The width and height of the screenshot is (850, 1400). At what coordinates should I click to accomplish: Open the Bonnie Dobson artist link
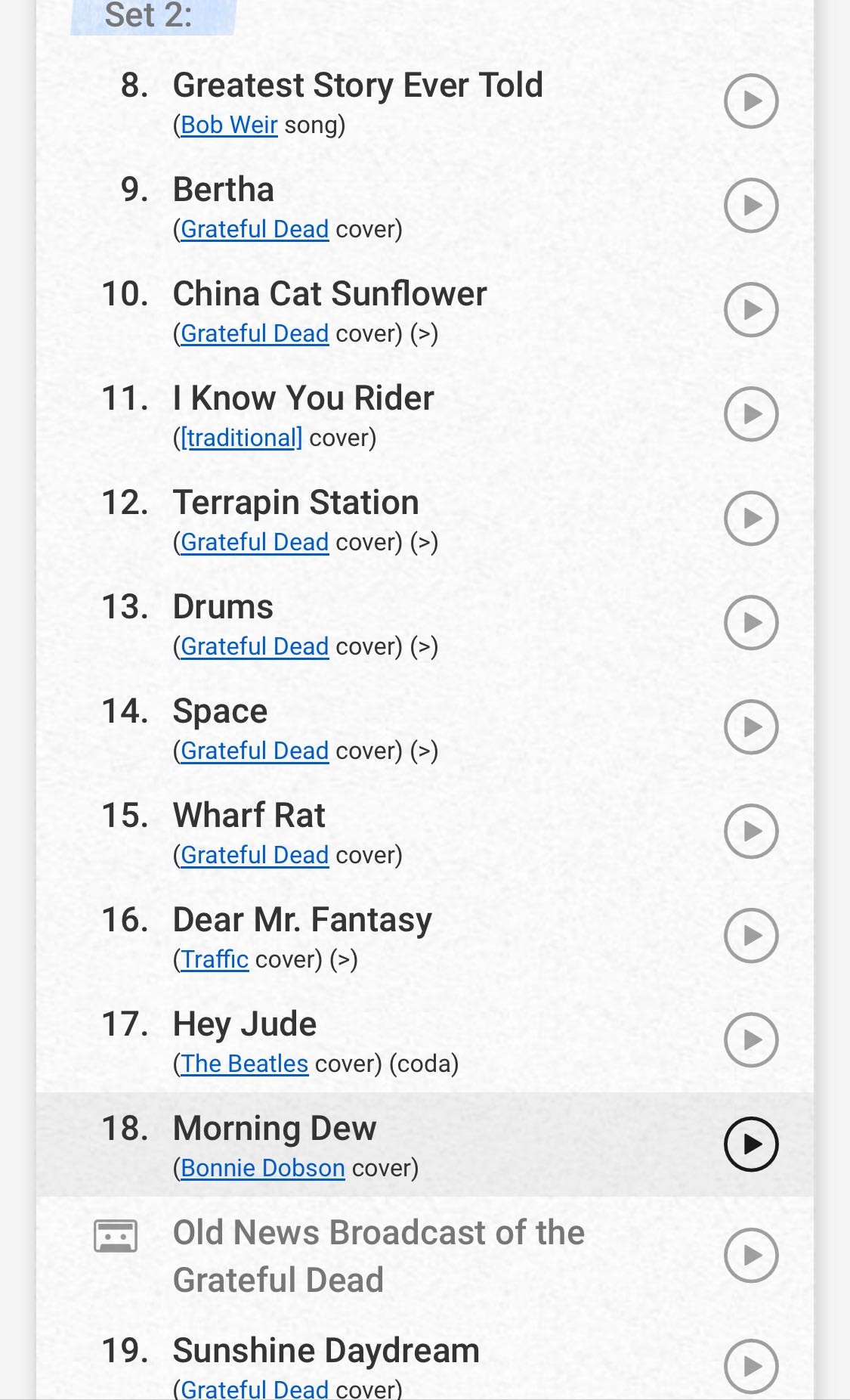(262, 1168)
